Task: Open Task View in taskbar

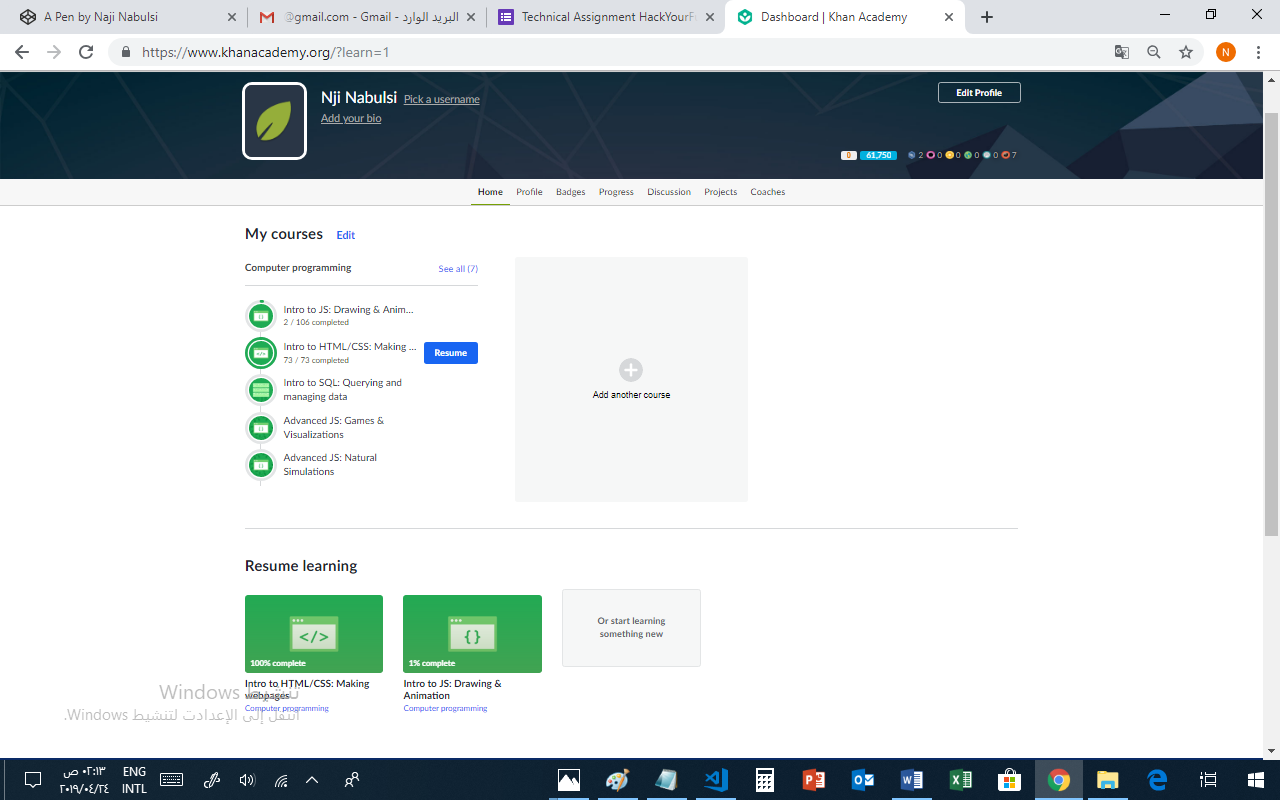Action: click(1208, 780)
